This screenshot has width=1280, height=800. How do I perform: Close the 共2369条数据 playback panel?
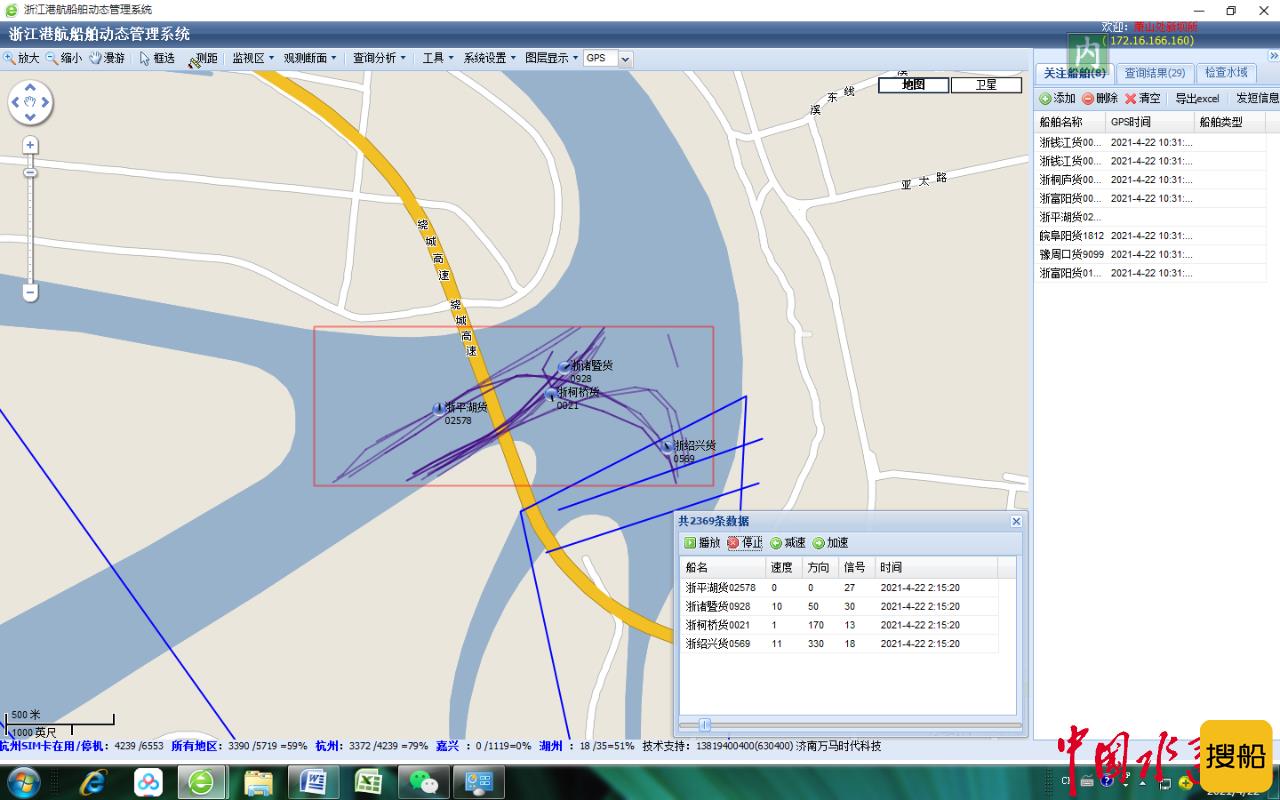(1016, 521)
